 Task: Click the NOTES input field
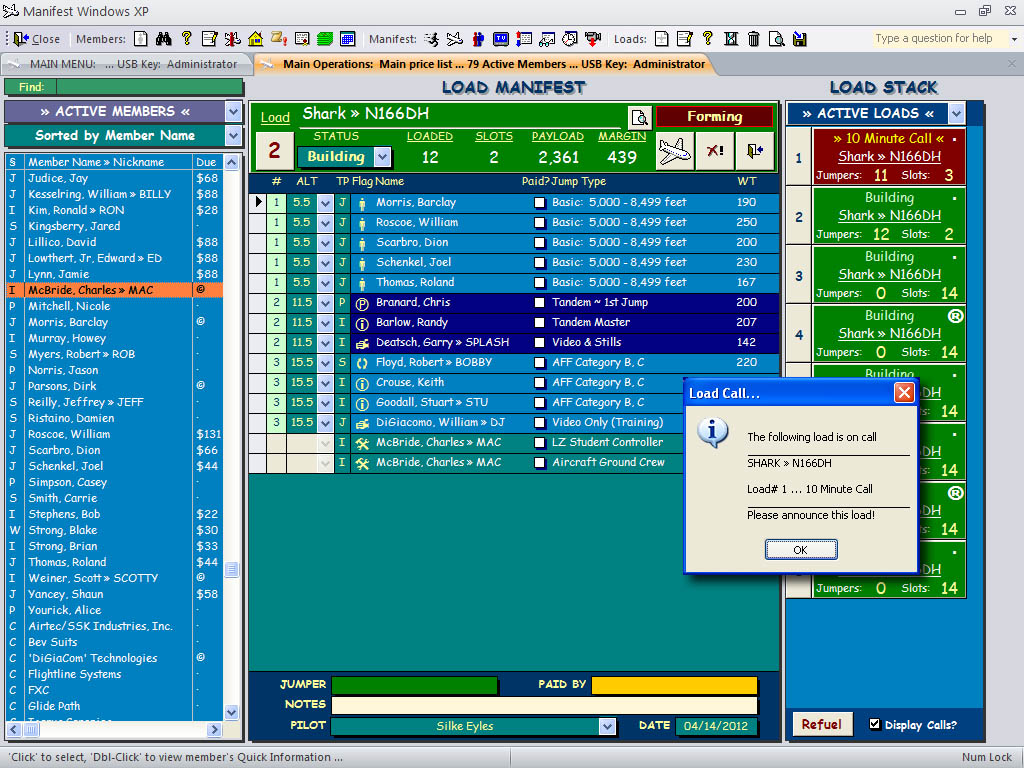click(x=545, y=705)
